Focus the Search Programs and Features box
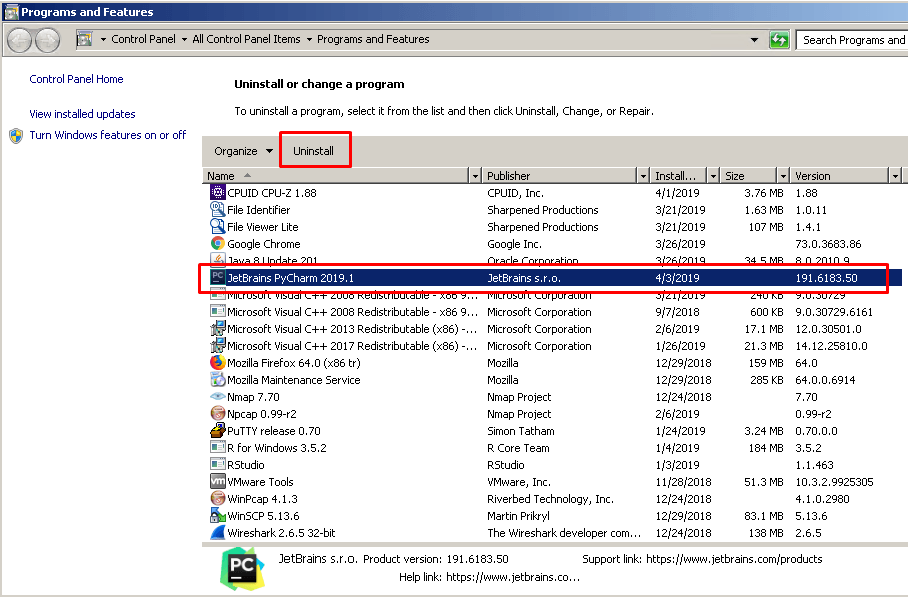Image resolution: width=908 pixels, height=597 pixels. pyautogui.click(x=852, y=40)
